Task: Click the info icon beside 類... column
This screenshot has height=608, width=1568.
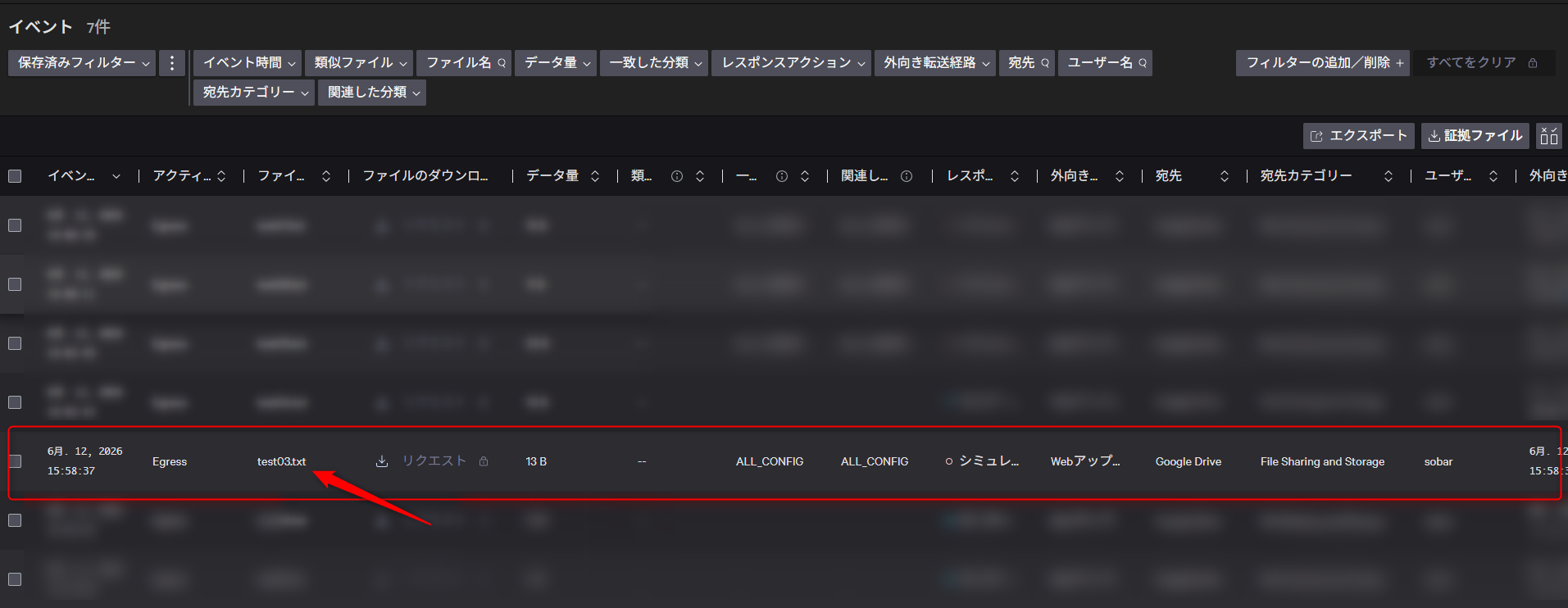Action: pyautogui.click(x=677, y=176)
